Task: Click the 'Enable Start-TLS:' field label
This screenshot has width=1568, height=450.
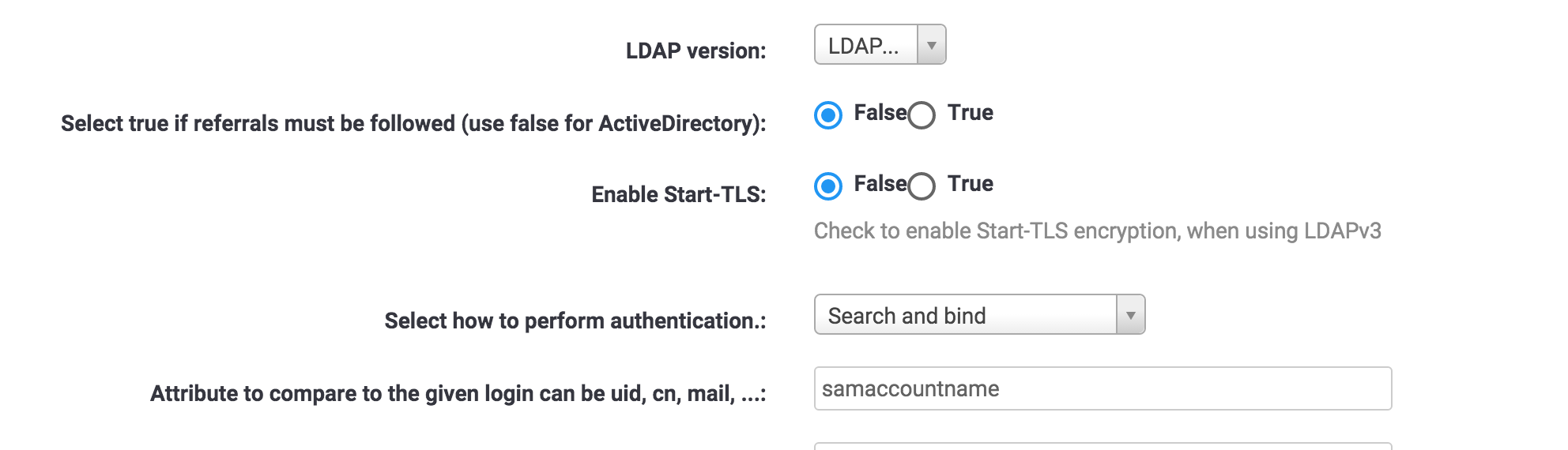Action: tap(678, 194)
